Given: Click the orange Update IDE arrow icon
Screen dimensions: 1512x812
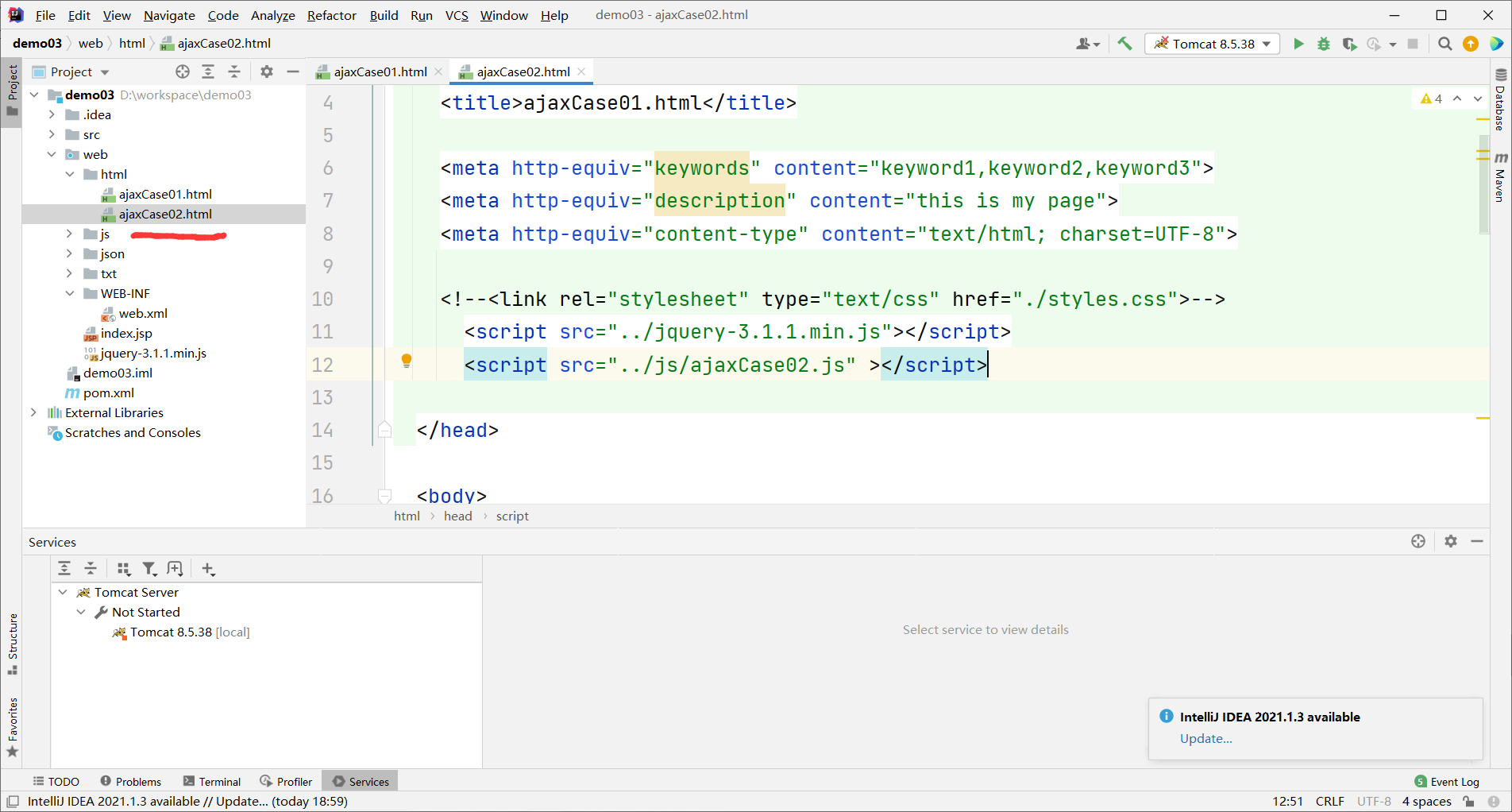Looking at the screenshot, I should tap(1471, 44).
